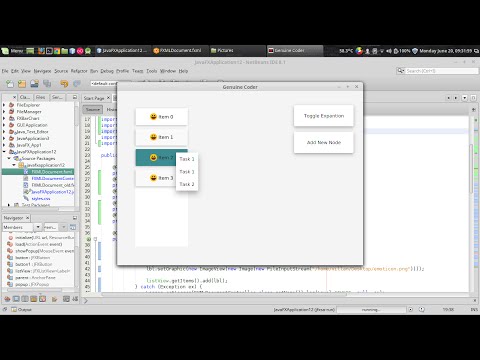Click the second filter icon below Navigator list
Viewport: 480px width, 360px height.
(16, 299)
